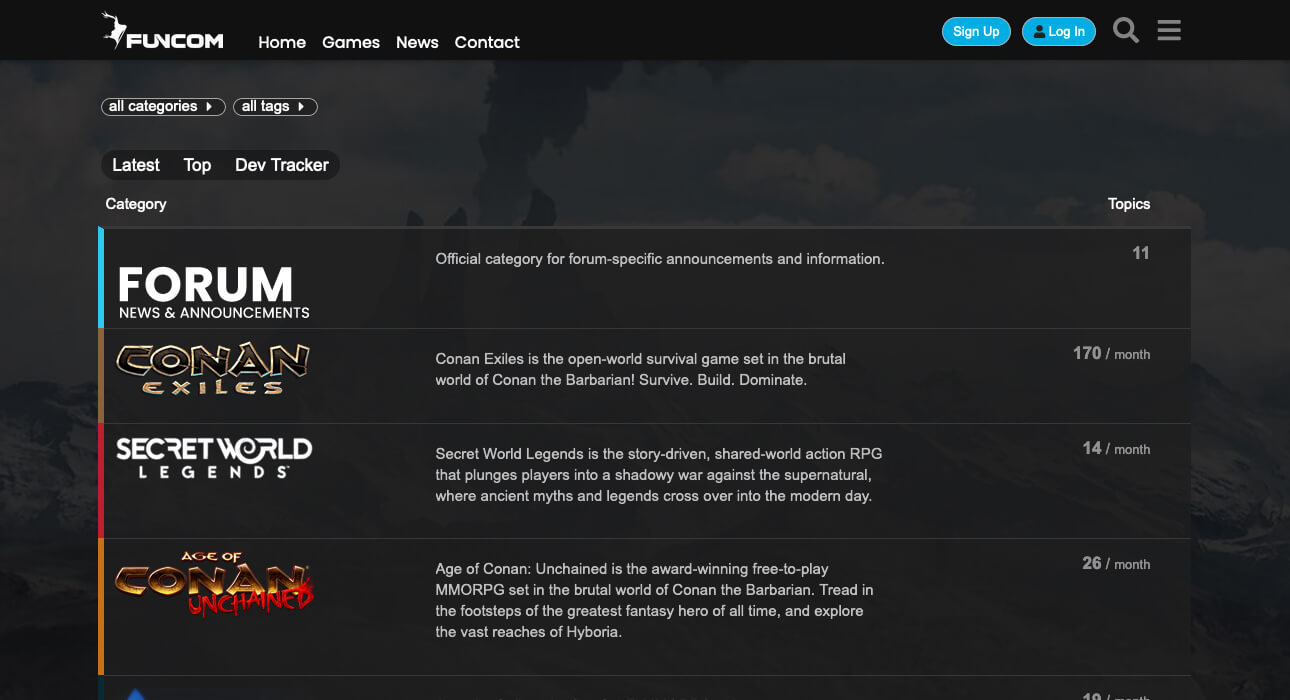1290x700 pixels.
Task: Switch to the Top tab
Action: click(x=197, y=165)
